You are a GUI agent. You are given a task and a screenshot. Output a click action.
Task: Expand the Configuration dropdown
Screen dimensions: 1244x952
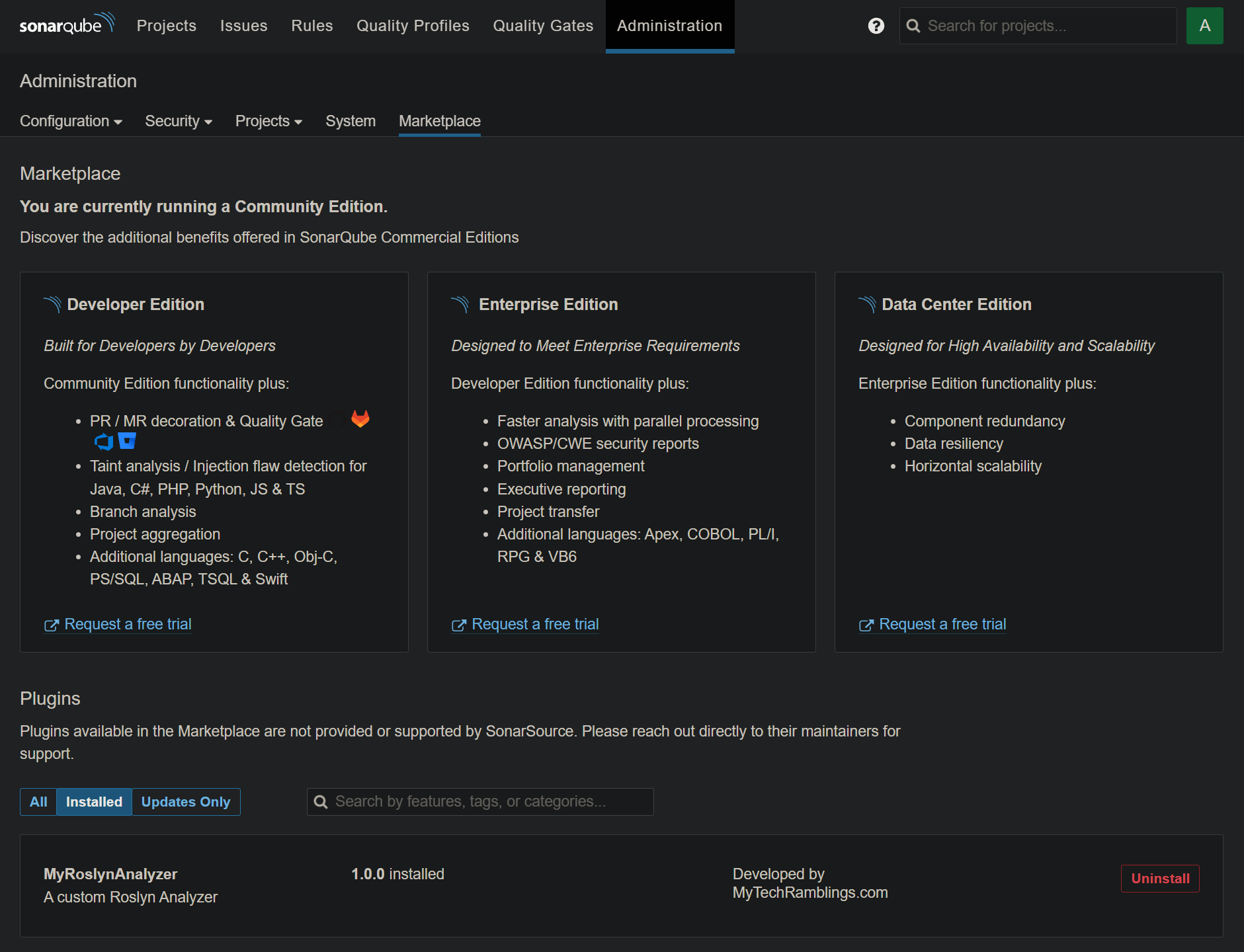71,121
